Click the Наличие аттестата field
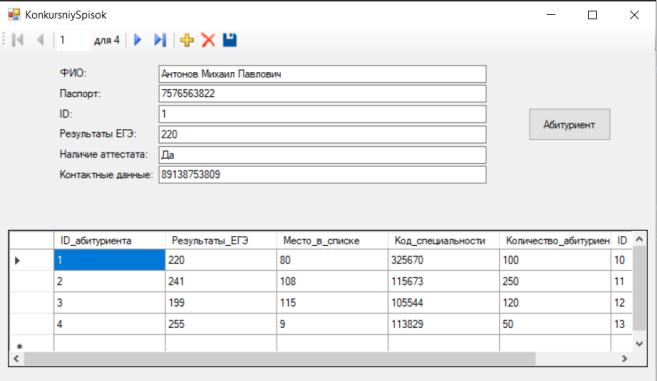657x381 pixels. (x=322, y=155)
